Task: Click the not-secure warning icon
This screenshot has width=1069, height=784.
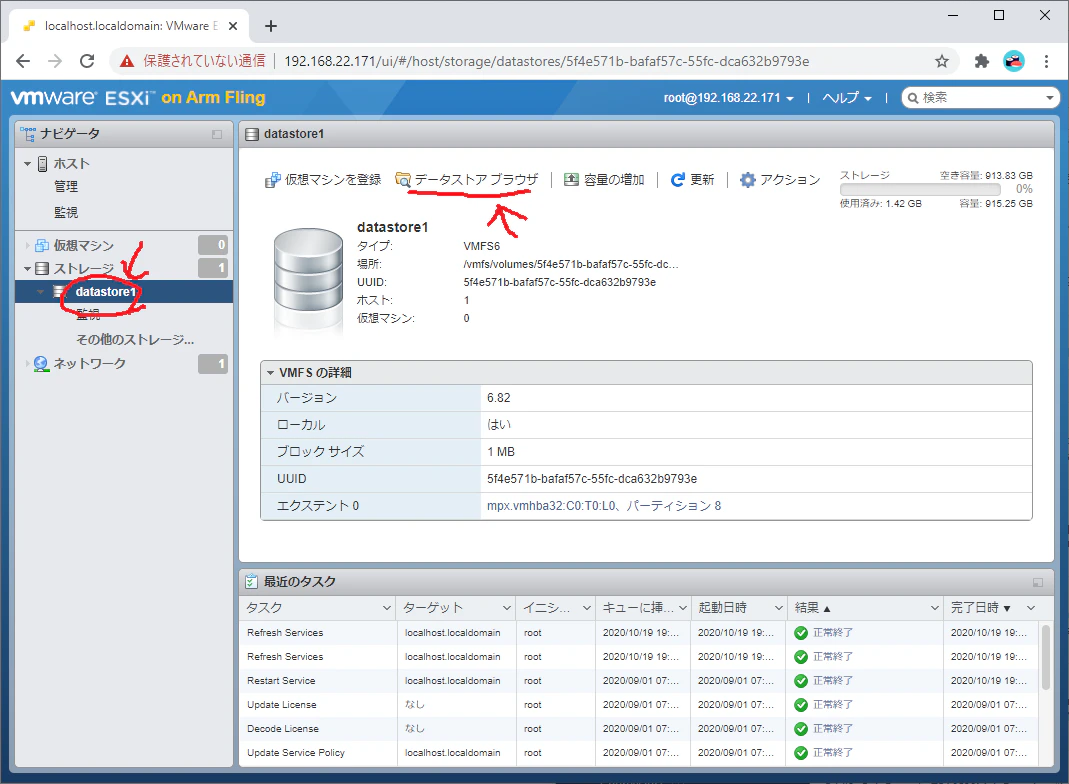Action: 127,61
